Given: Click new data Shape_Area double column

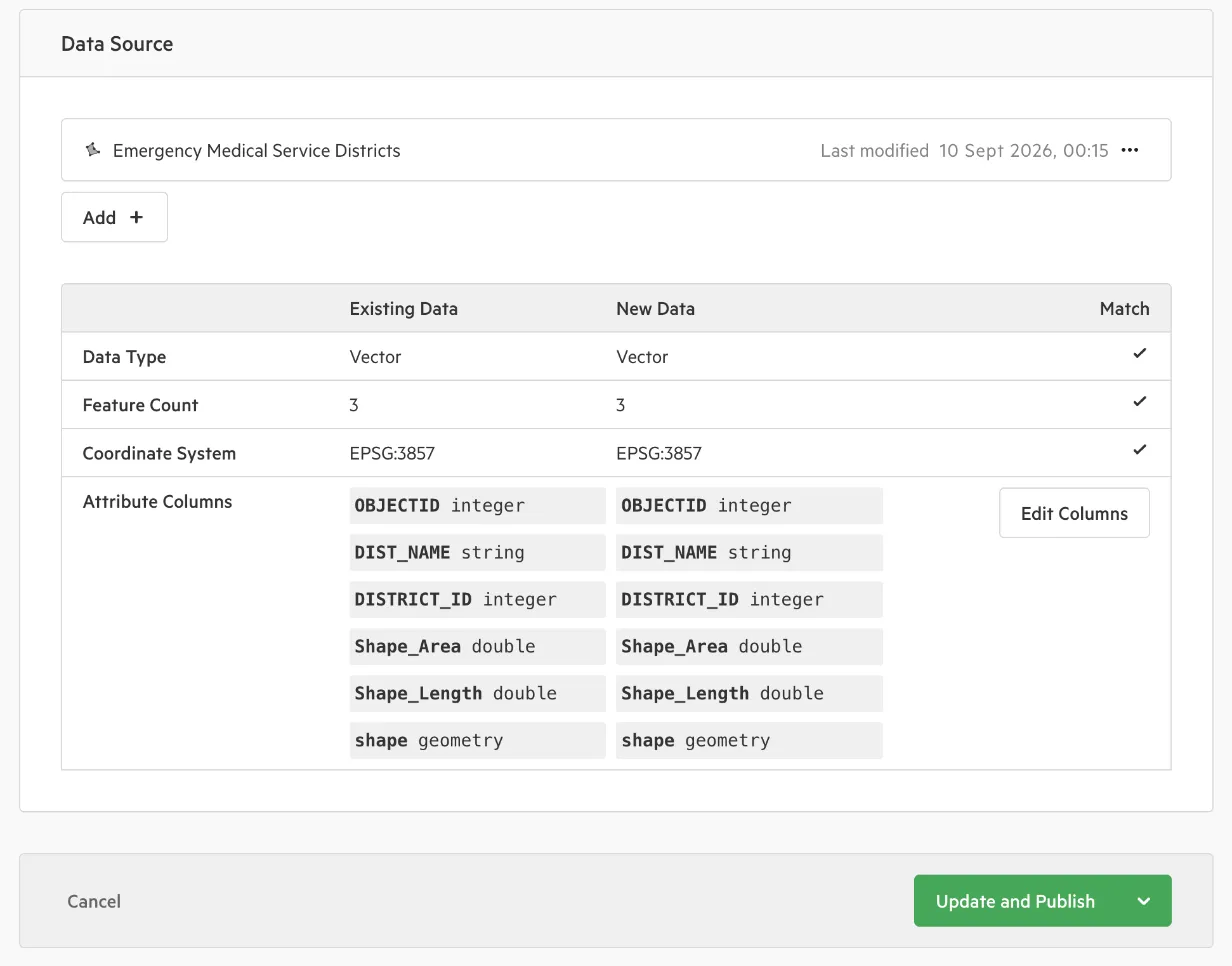Looking at the screenshot, I should tap(749, 647).
